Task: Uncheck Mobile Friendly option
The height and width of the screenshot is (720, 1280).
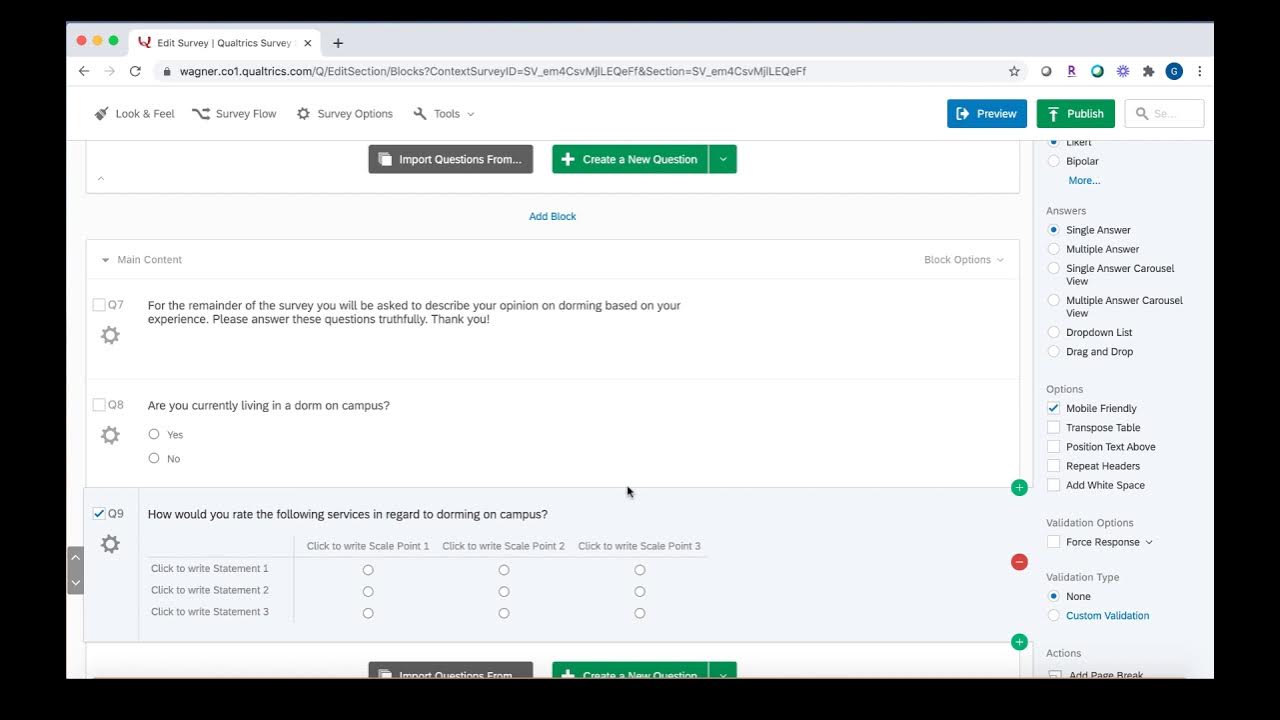Action: tap(1053, 408)
